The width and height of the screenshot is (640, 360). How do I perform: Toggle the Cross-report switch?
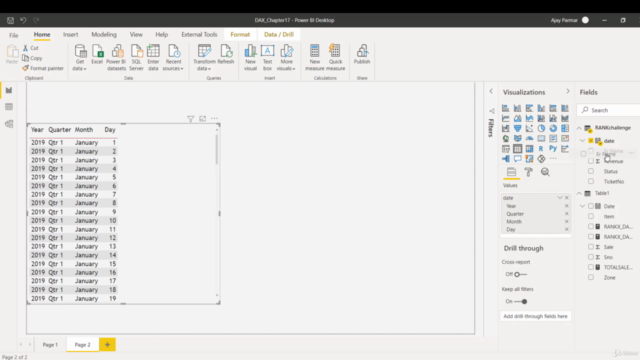(520, 274)
